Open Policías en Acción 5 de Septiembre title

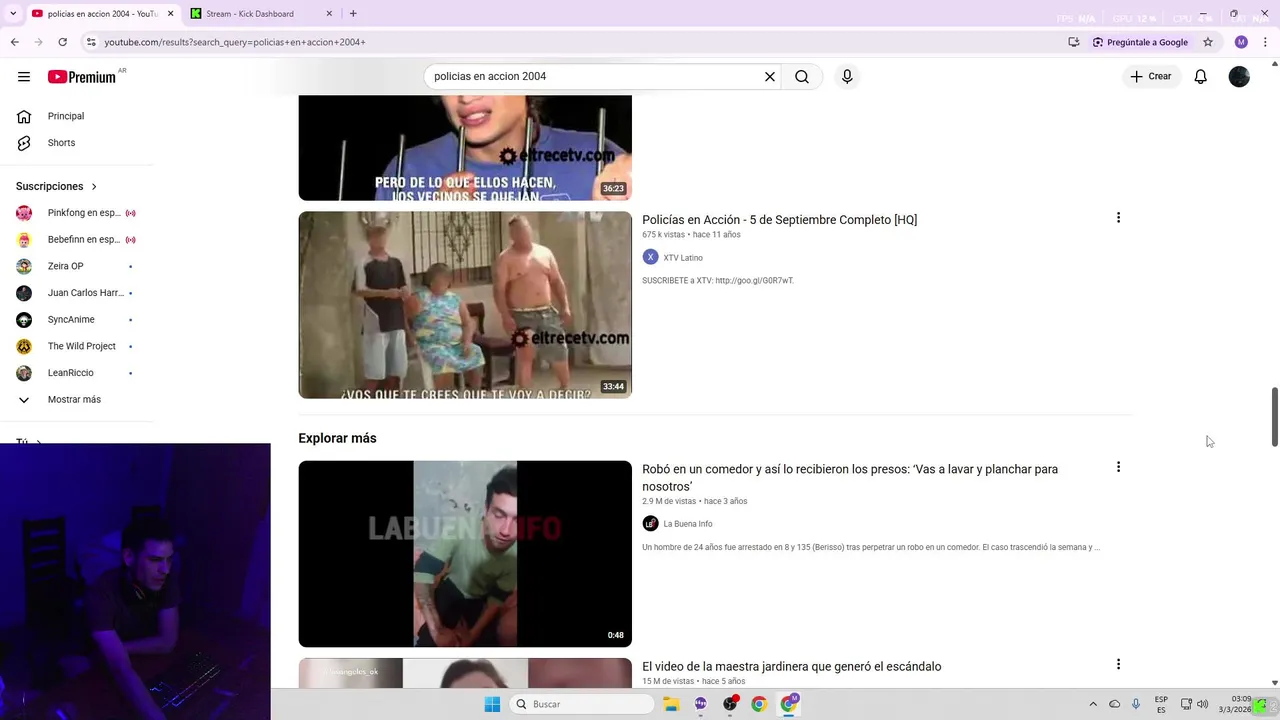[x=779, y=220]
